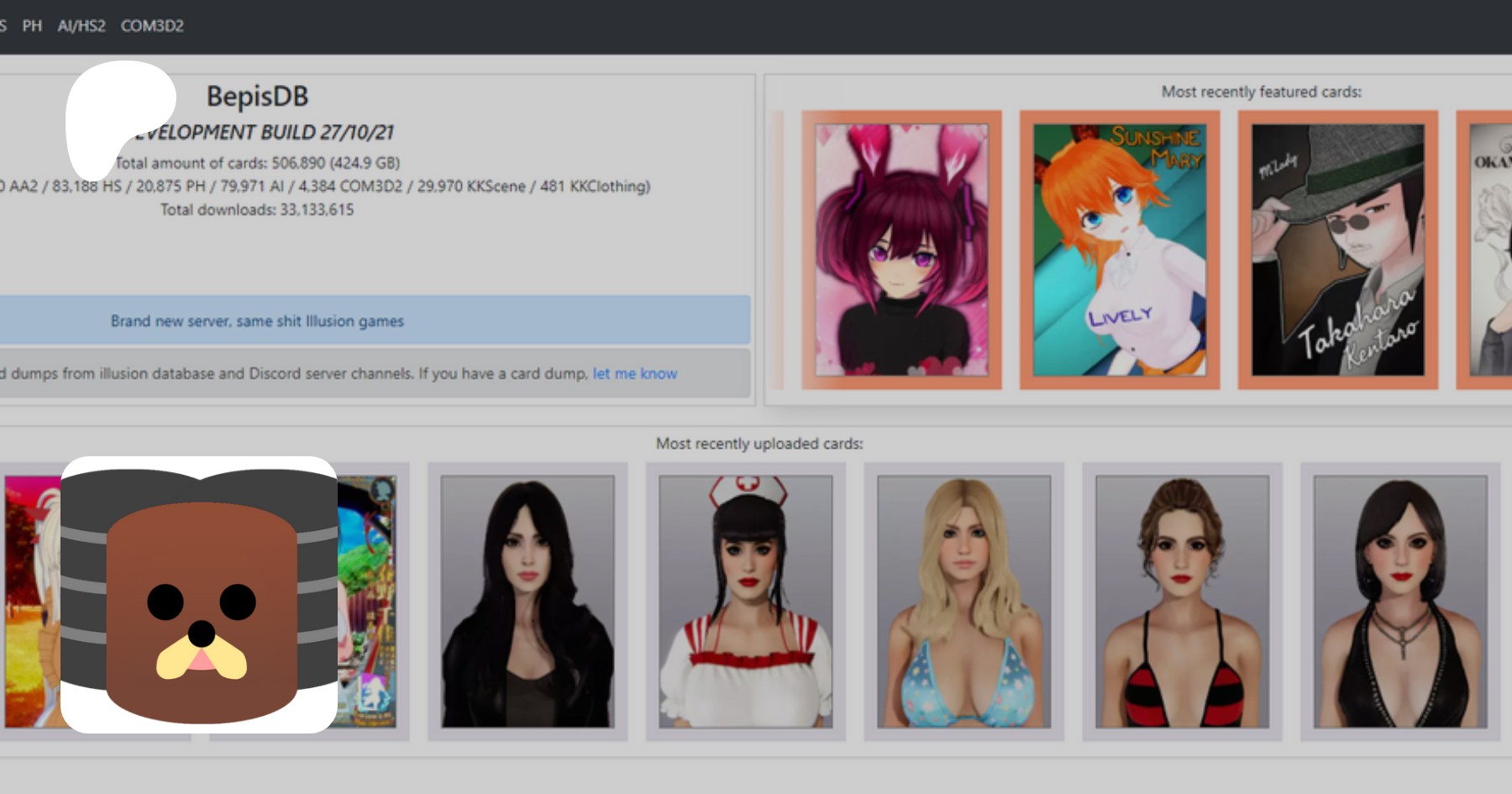Open the black halter necklace character card

(1400, 602)
